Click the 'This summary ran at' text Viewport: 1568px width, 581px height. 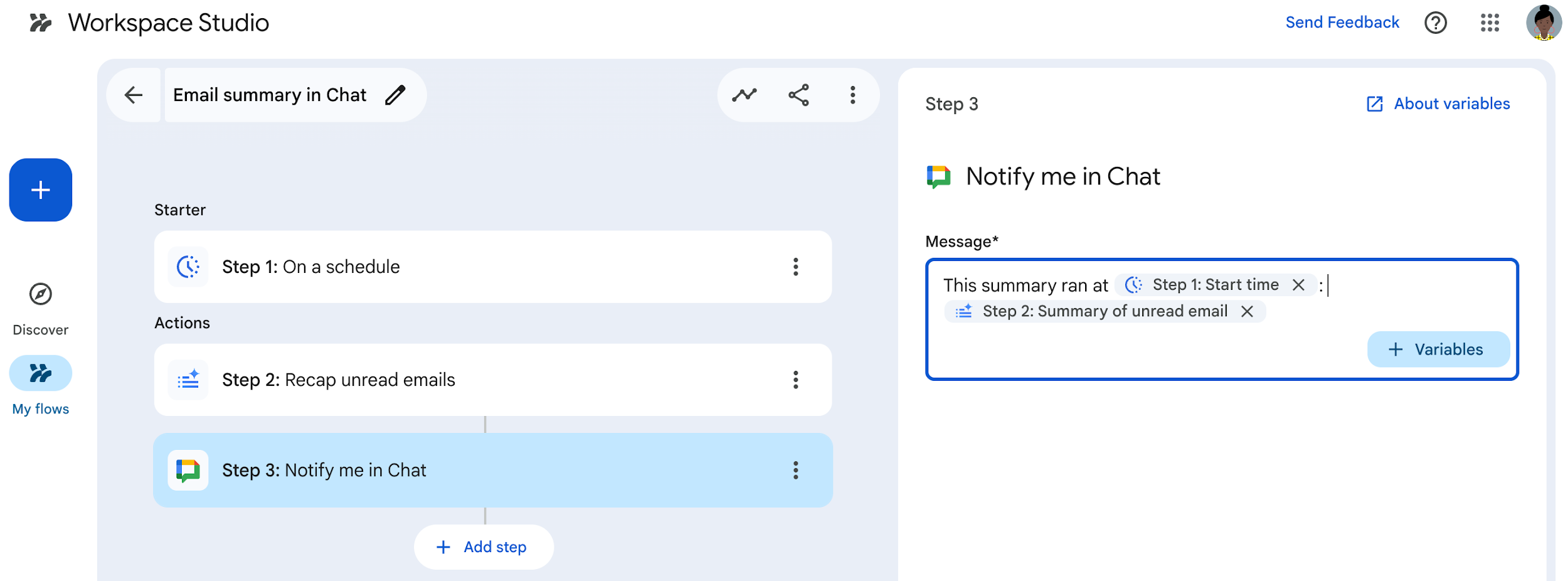(x=1025, y=285)
